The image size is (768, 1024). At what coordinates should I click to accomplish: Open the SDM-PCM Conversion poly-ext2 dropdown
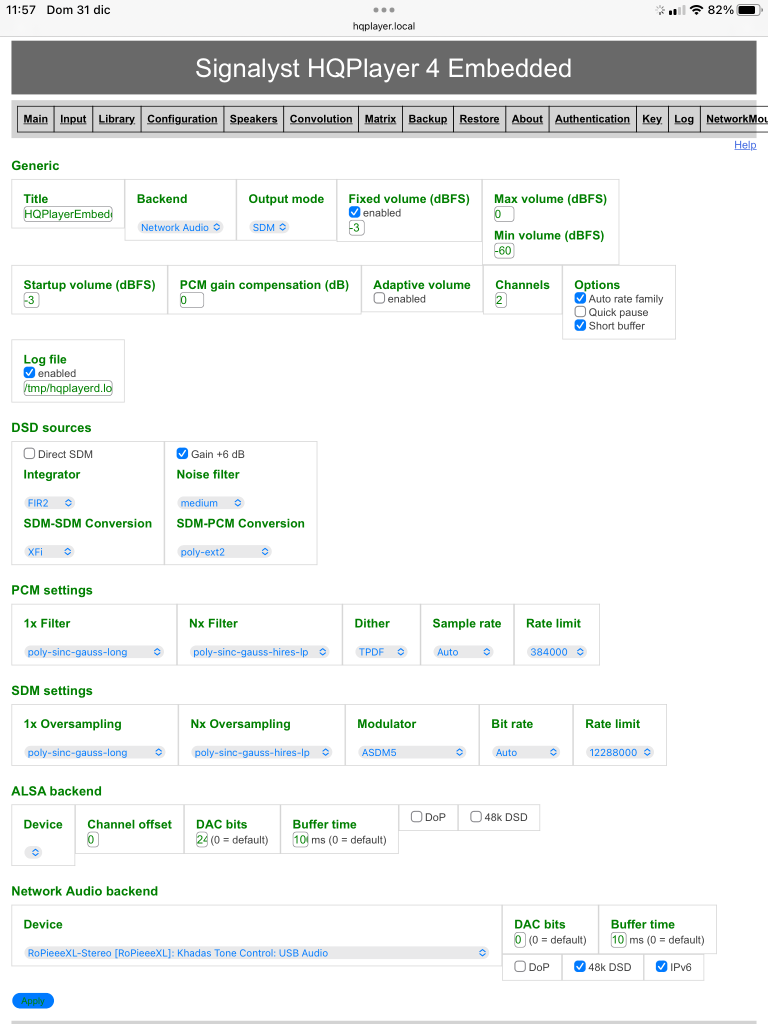[x=225, y=552]
